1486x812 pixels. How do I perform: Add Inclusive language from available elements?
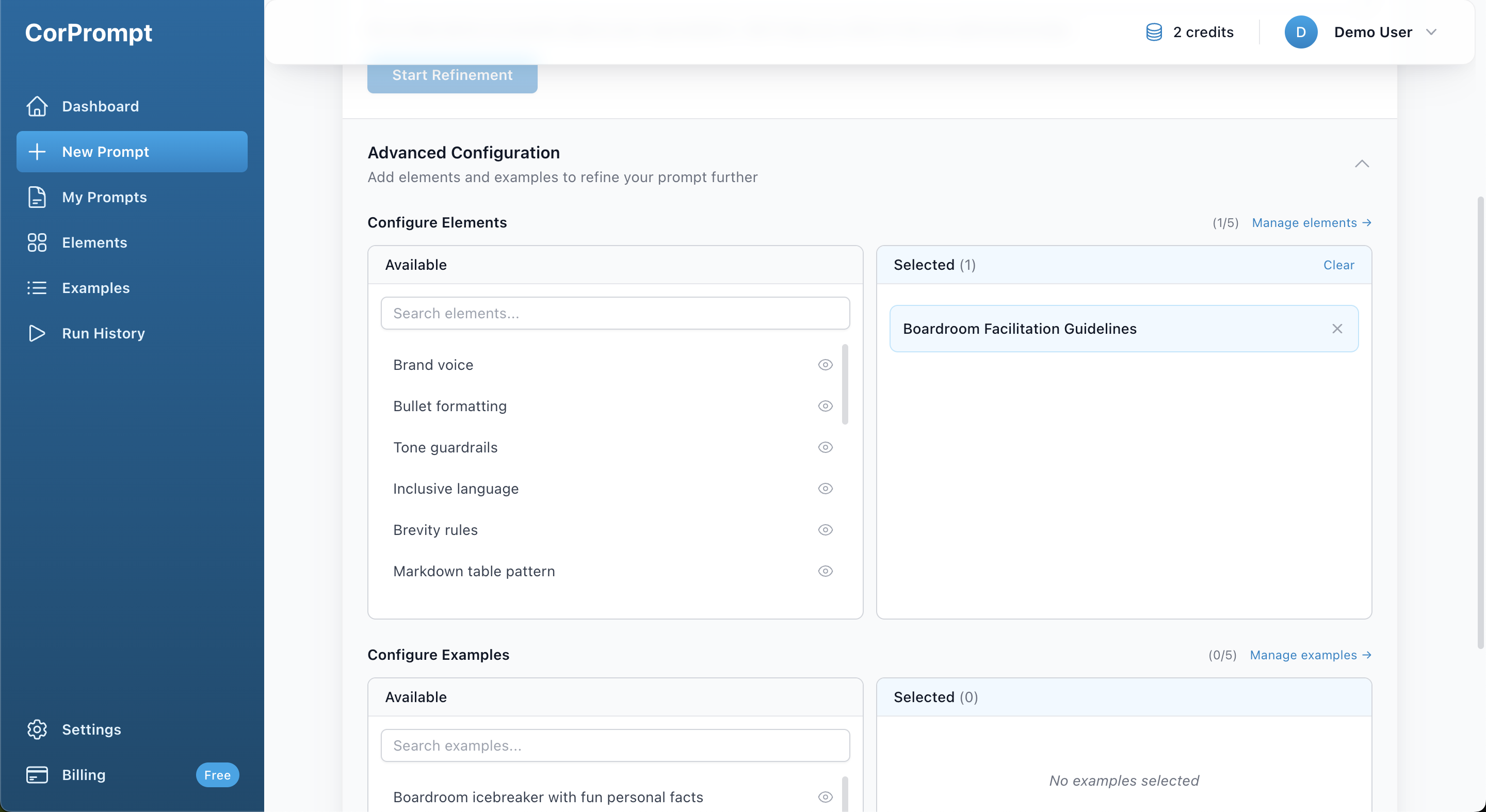456,489
